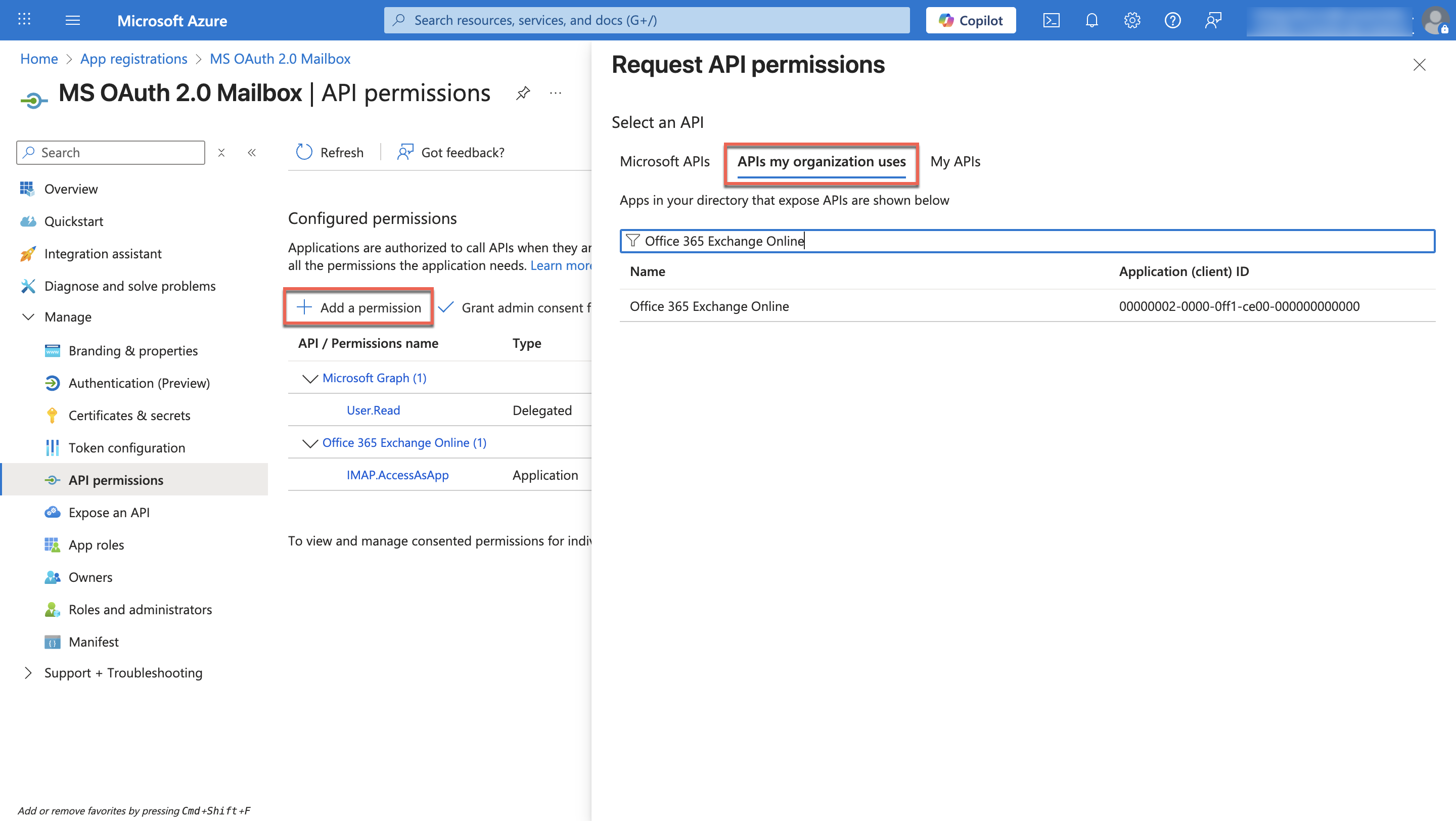Open the notifications bell
The image size is (1456, 821).
pos(1091,20)
